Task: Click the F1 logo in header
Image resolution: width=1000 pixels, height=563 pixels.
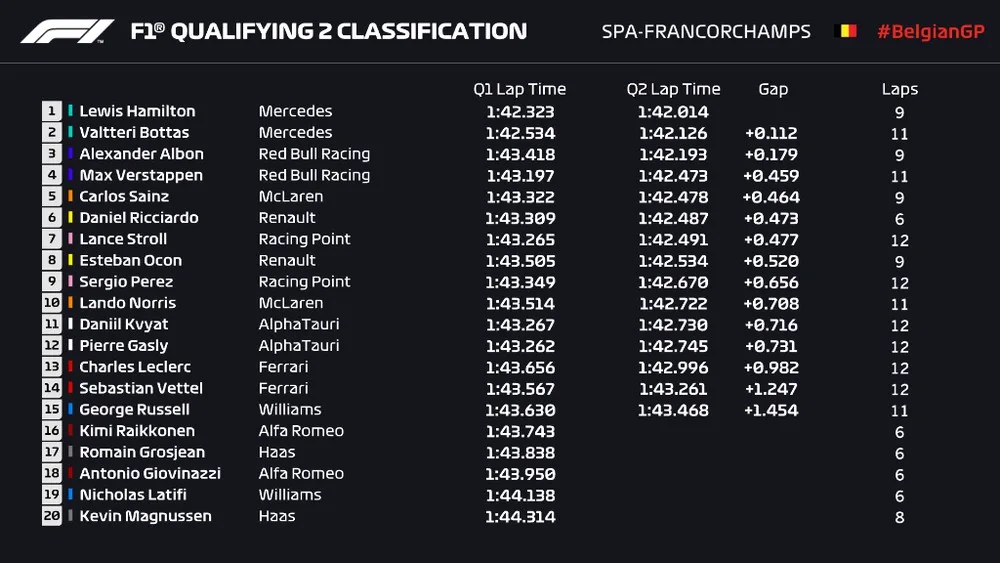Action: tap(67, 31)
